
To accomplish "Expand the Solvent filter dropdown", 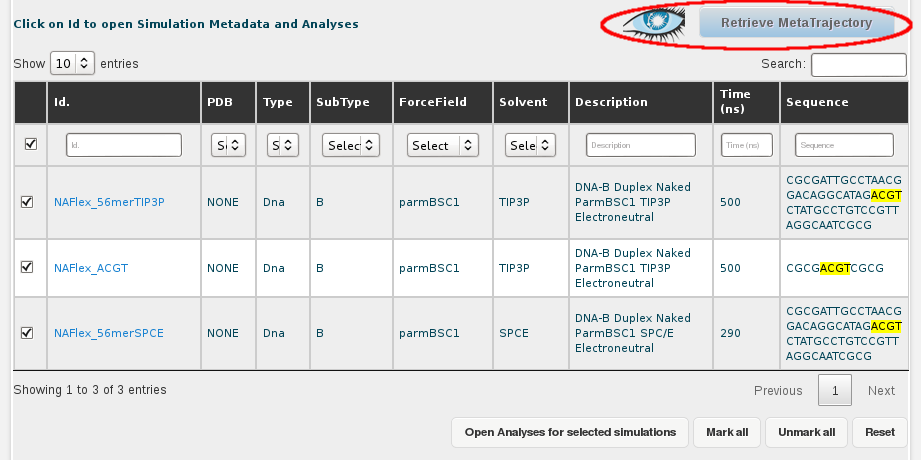I will [x=529, y=146].
